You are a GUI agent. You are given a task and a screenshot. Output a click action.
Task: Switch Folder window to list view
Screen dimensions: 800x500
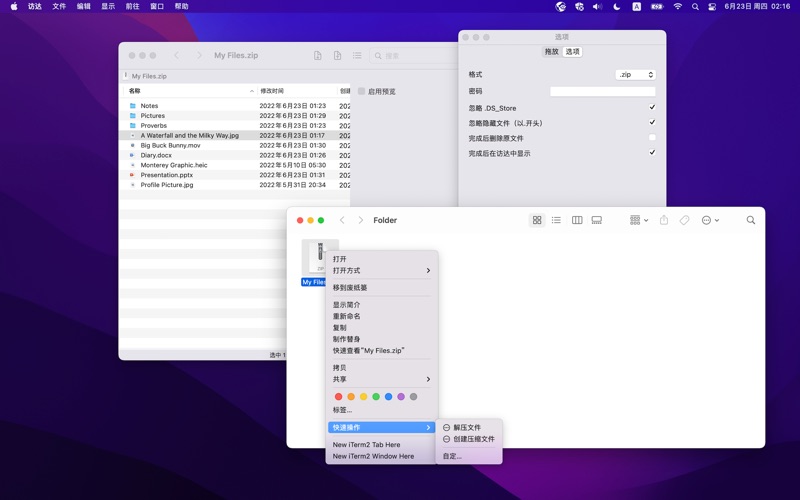tap(556, 220)
